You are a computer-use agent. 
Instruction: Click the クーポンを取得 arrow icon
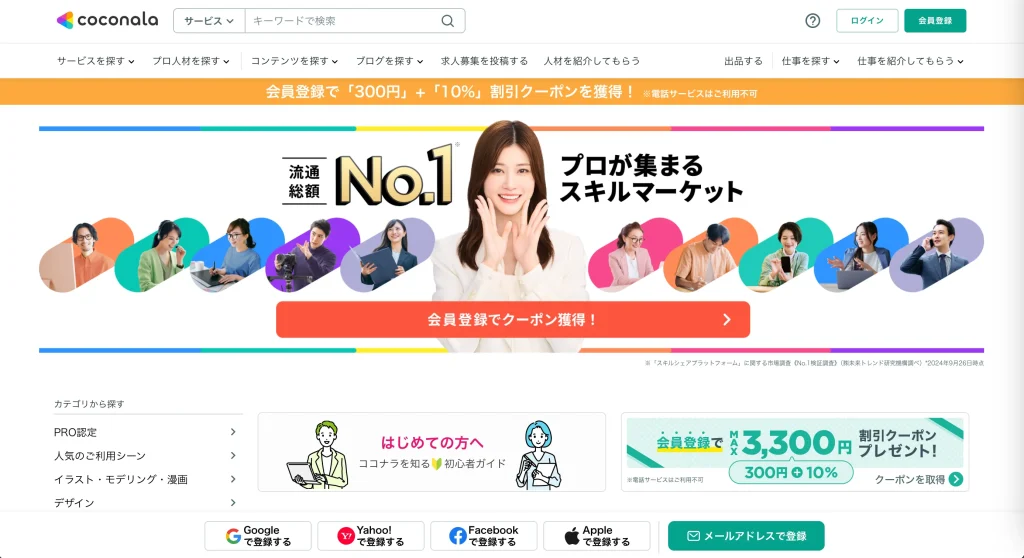pyautogui.click(x=956, y=480)
